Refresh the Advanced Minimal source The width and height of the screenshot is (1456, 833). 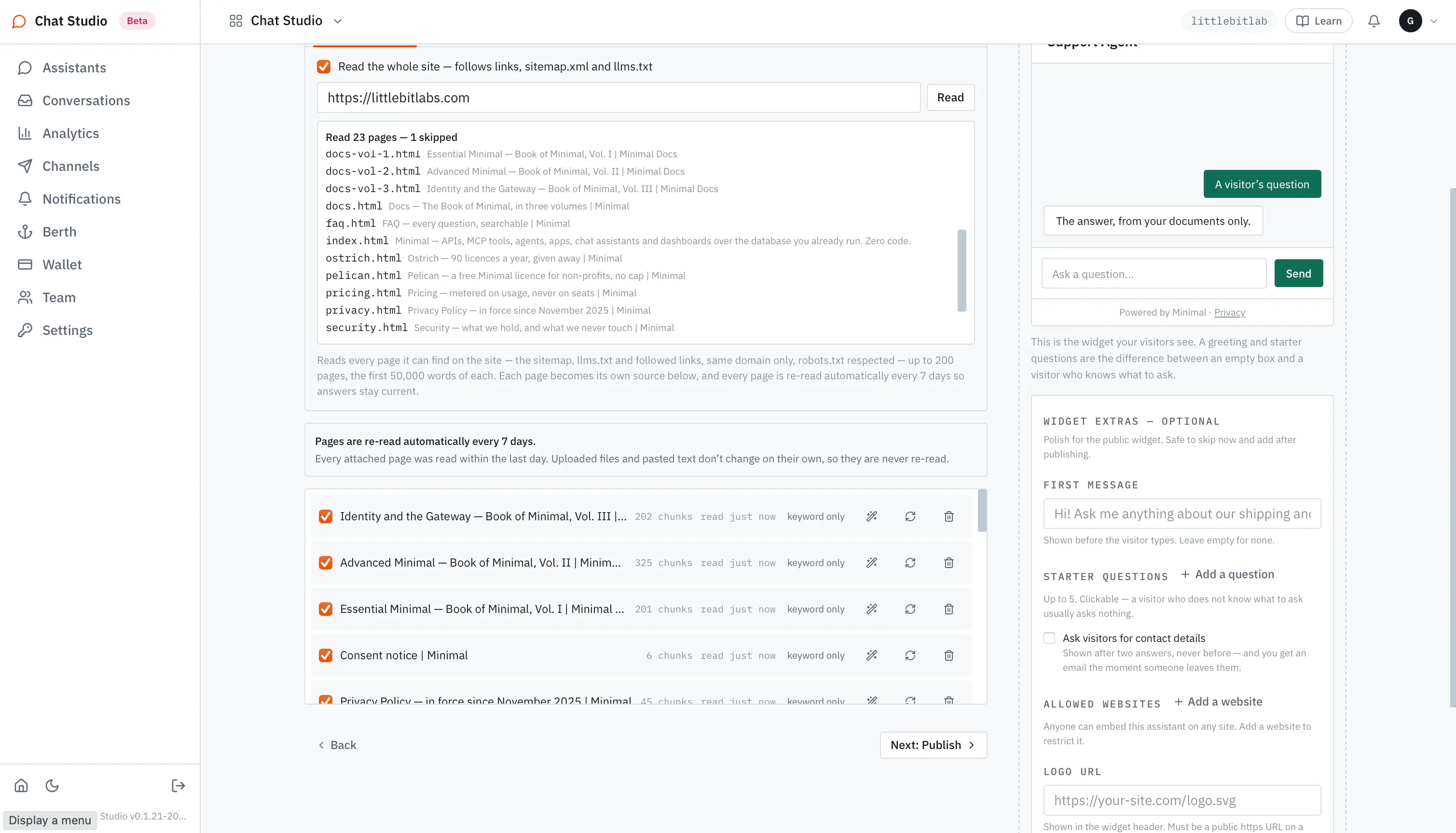click(910, 562)
